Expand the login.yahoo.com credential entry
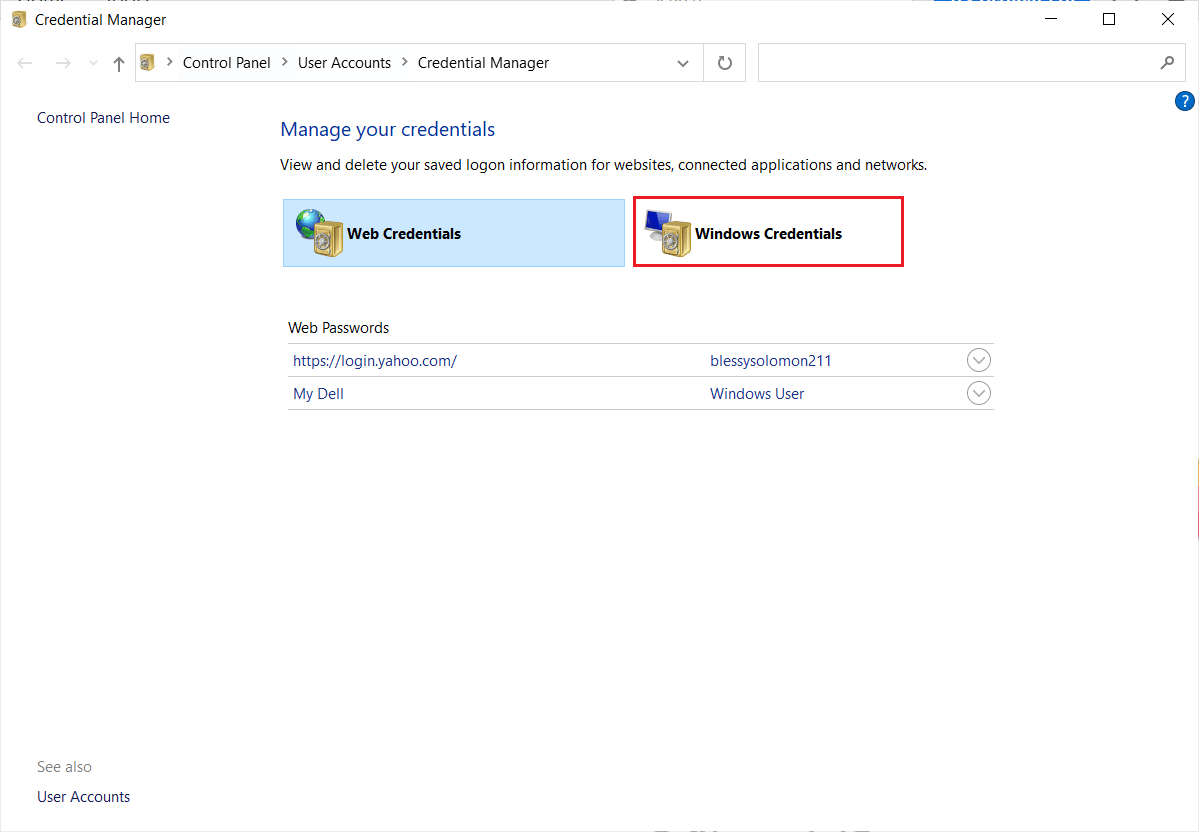 [x=979, y=360]
